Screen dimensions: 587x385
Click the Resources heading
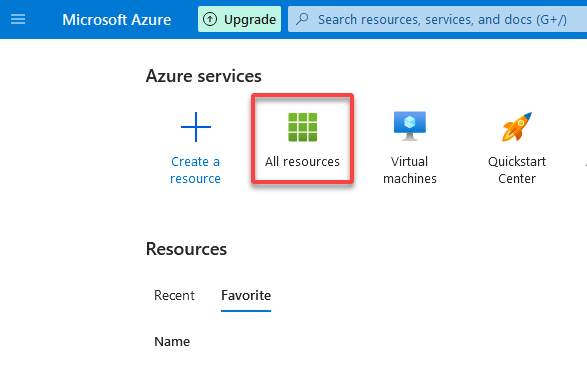186,249
